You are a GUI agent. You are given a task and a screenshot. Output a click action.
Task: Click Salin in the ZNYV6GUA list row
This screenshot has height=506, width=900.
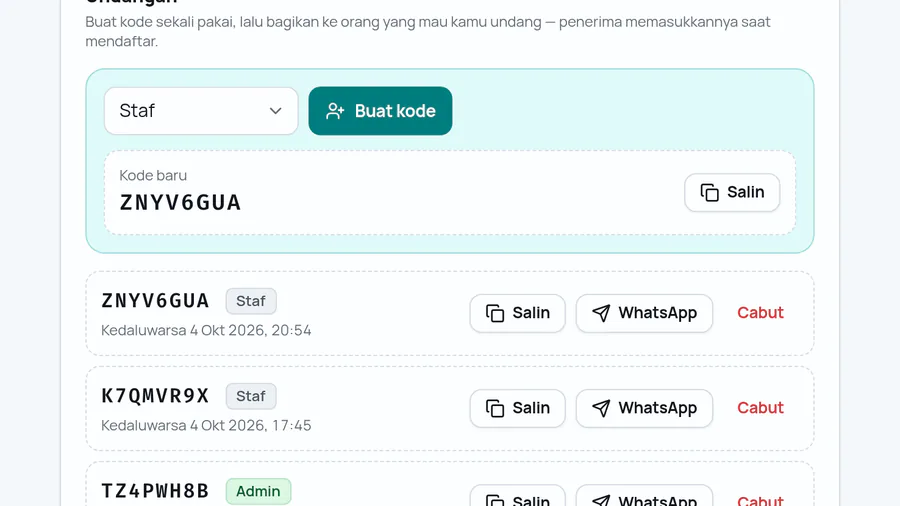[517, 313]
